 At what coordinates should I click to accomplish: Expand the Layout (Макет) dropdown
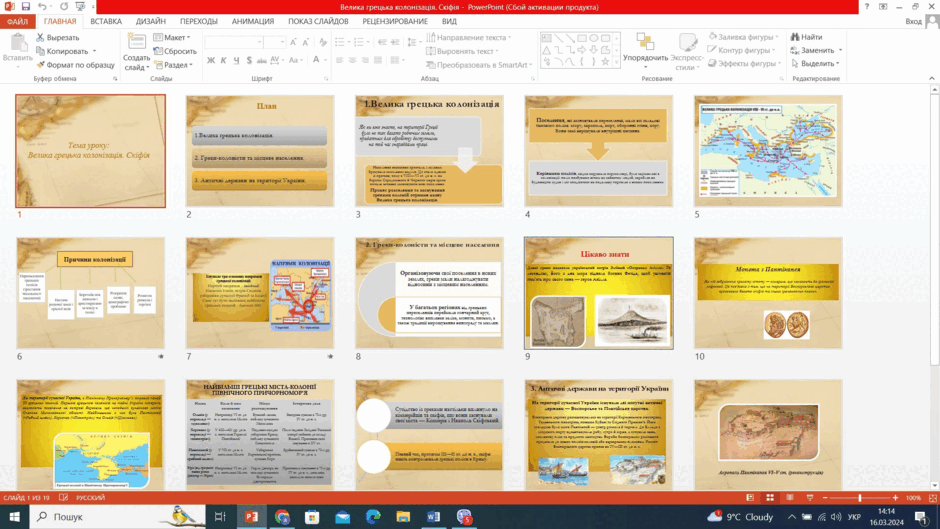[x=172, y=37]
